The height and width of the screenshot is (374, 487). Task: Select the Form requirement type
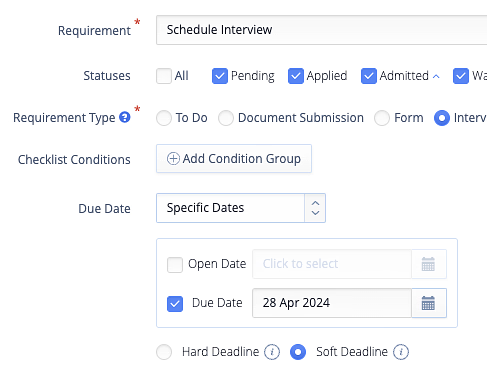tap(382, 118)
